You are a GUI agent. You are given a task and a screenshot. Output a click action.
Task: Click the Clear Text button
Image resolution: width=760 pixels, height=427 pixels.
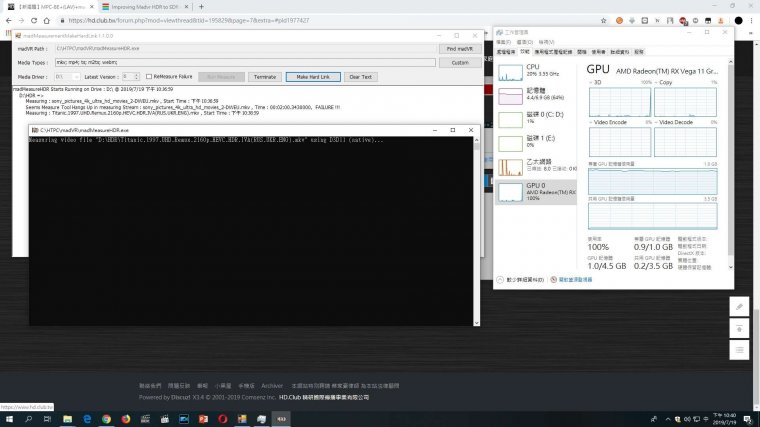[x=359, y=76]
